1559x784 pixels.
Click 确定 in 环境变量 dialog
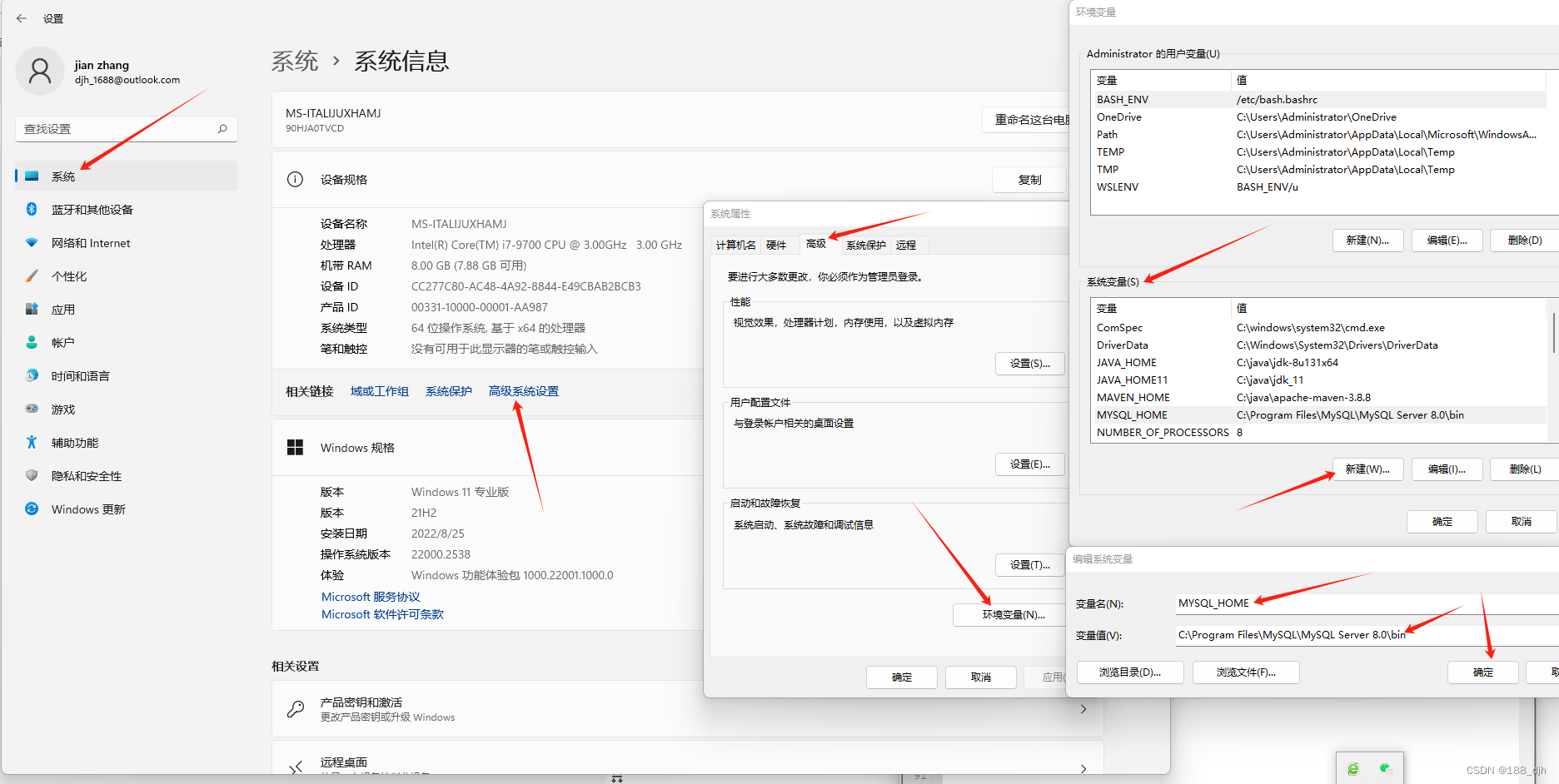pos(1442,522)
